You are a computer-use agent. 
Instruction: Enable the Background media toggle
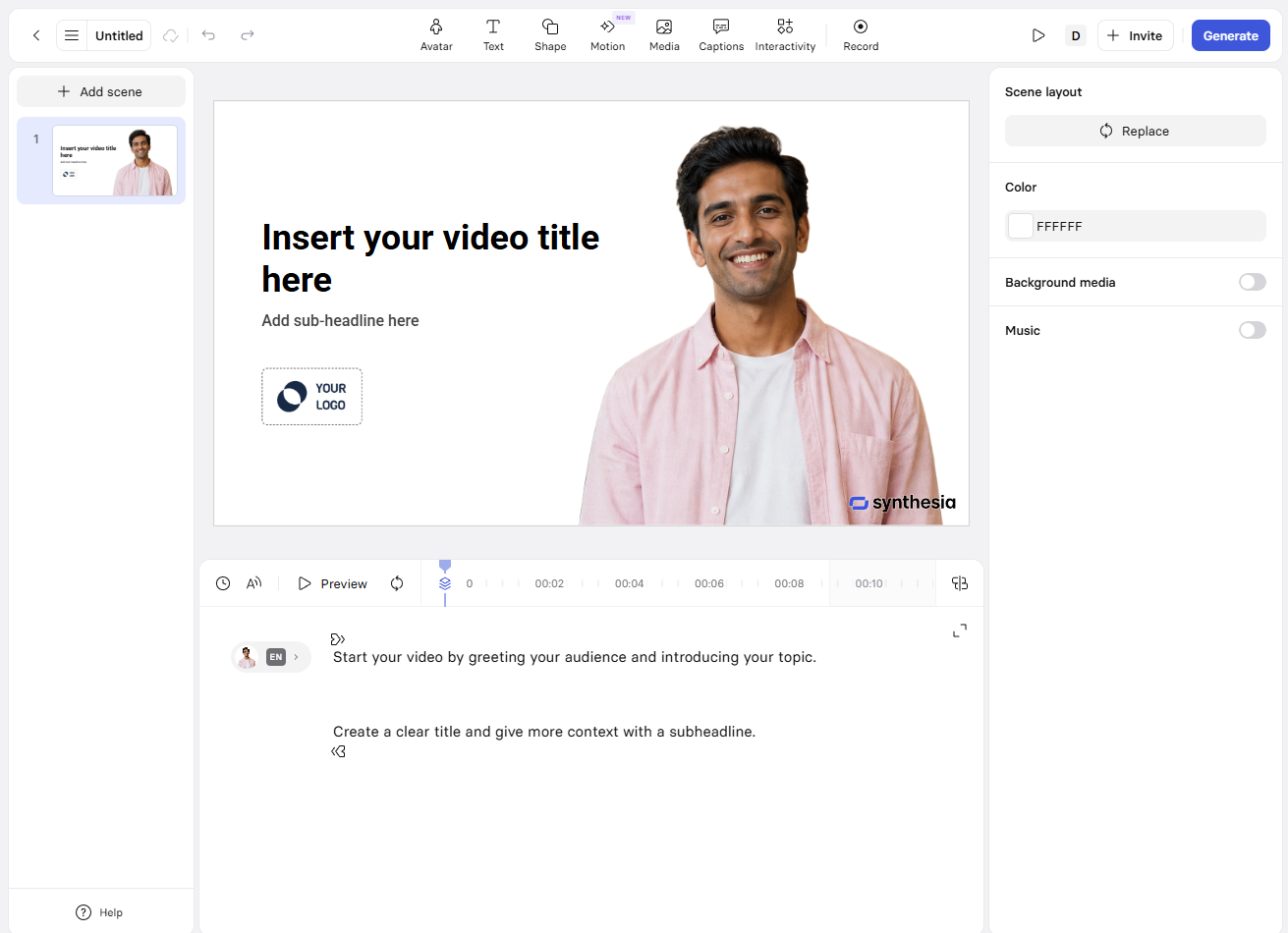click(x=1252, y=282)
